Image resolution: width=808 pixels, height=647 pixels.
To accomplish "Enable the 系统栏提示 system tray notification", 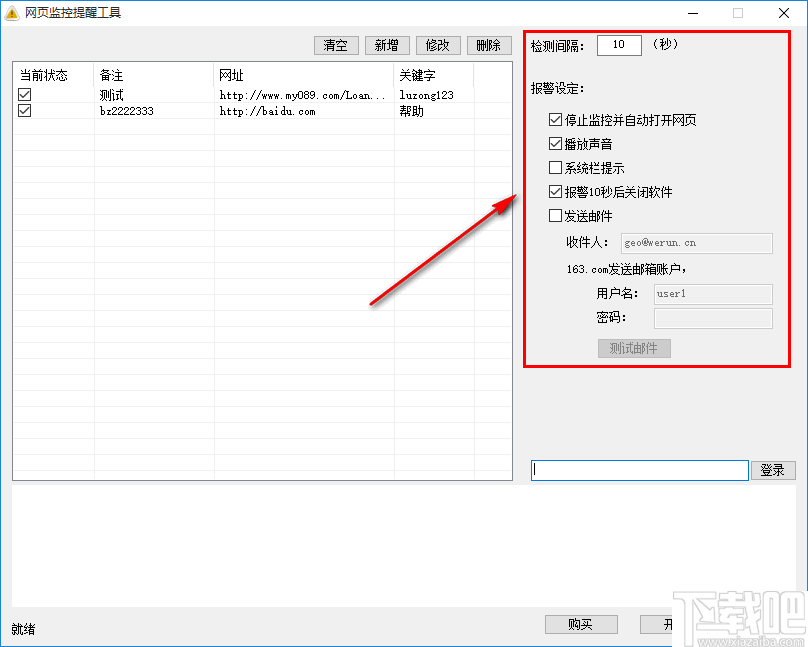I will click(556, 167).
